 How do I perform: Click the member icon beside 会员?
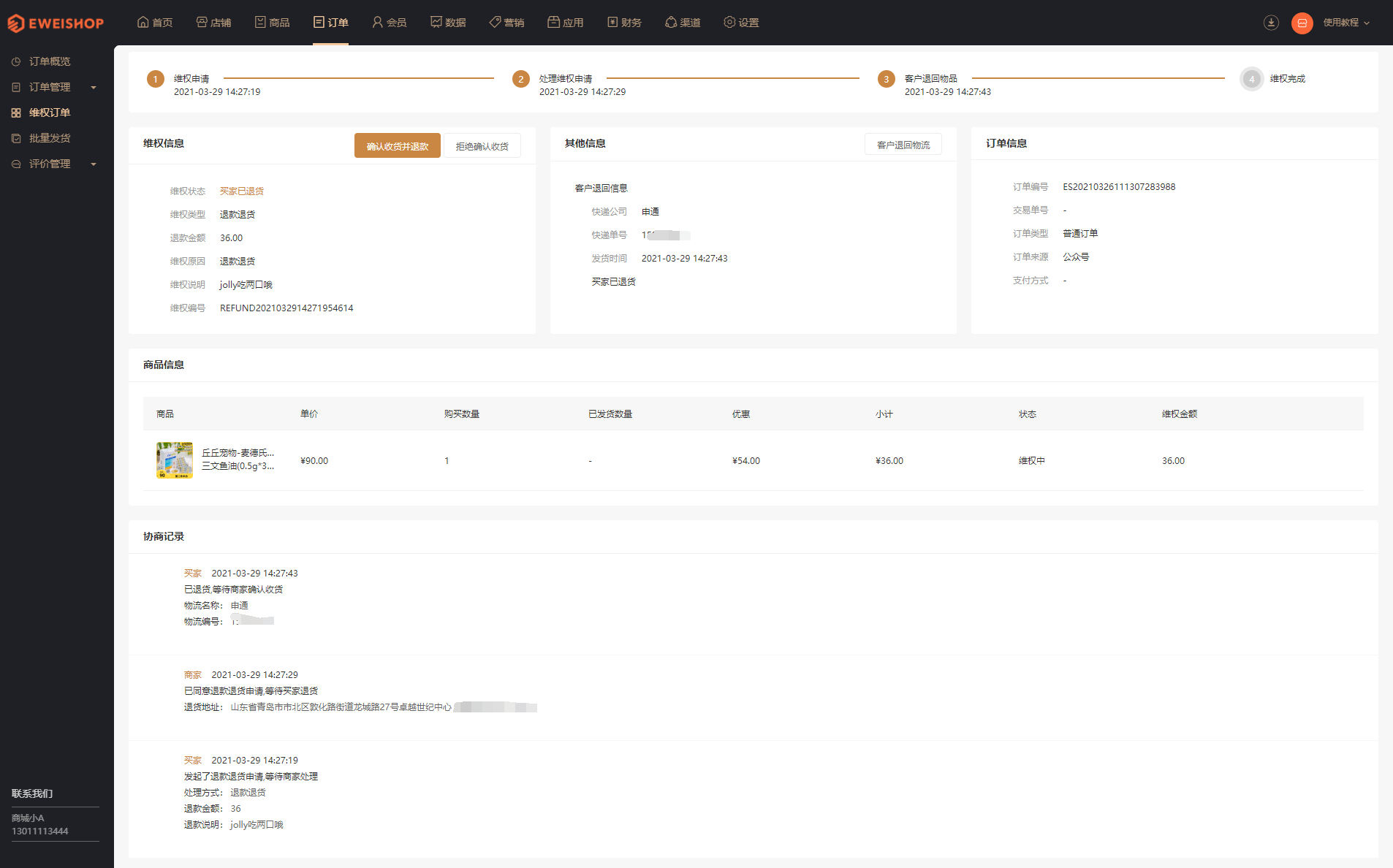click(x=377, y=22)
